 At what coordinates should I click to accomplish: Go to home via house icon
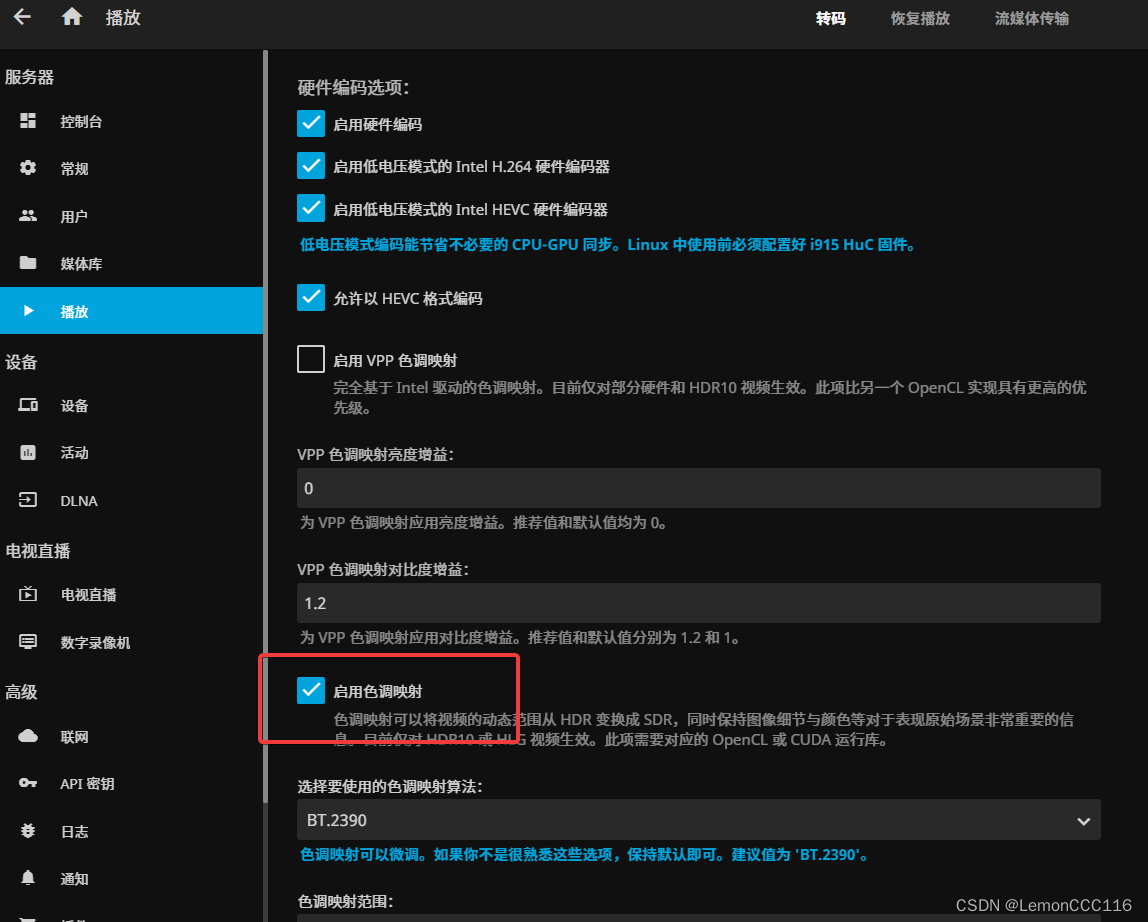point(72,17)
